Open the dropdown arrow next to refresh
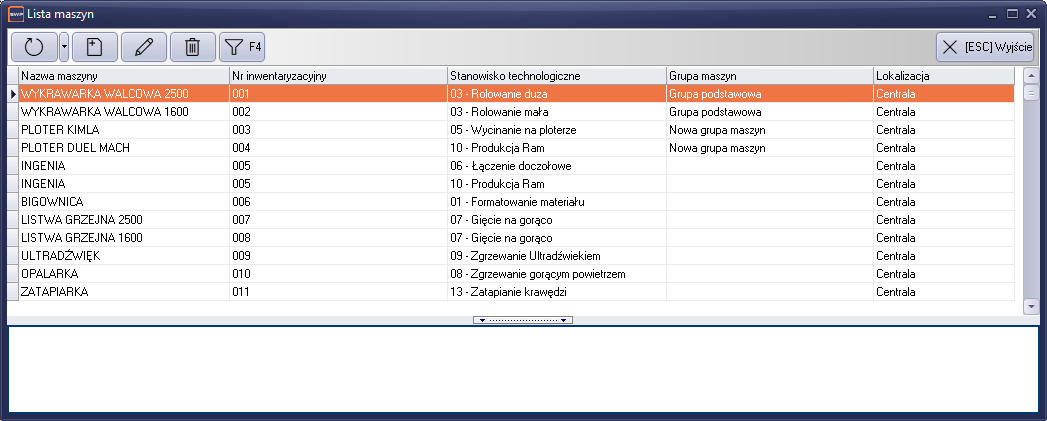 tap(64, 46)
